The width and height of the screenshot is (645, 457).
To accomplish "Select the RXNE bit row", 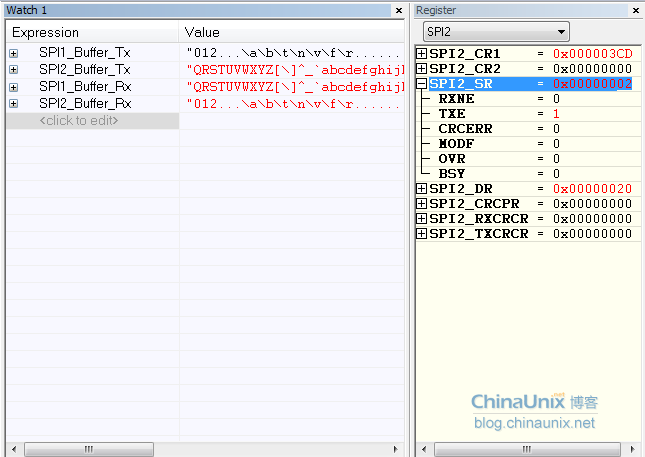I will pyautogui.click(x=456, y=99).
